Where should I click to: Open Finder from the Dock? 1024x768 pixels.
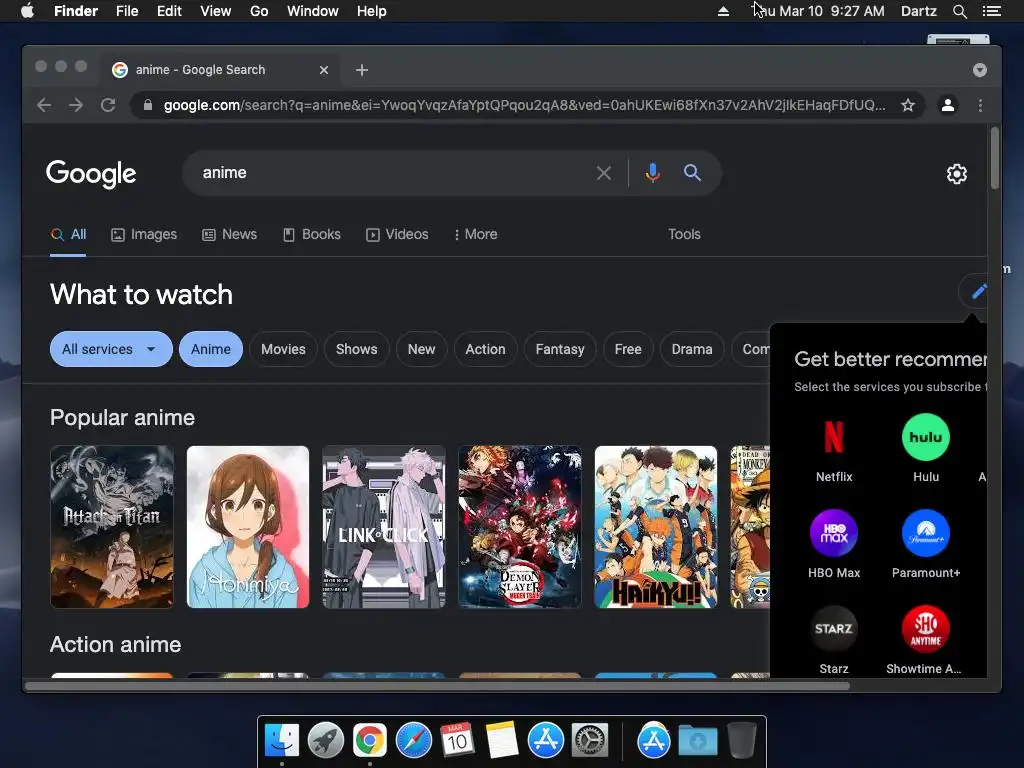281,741
